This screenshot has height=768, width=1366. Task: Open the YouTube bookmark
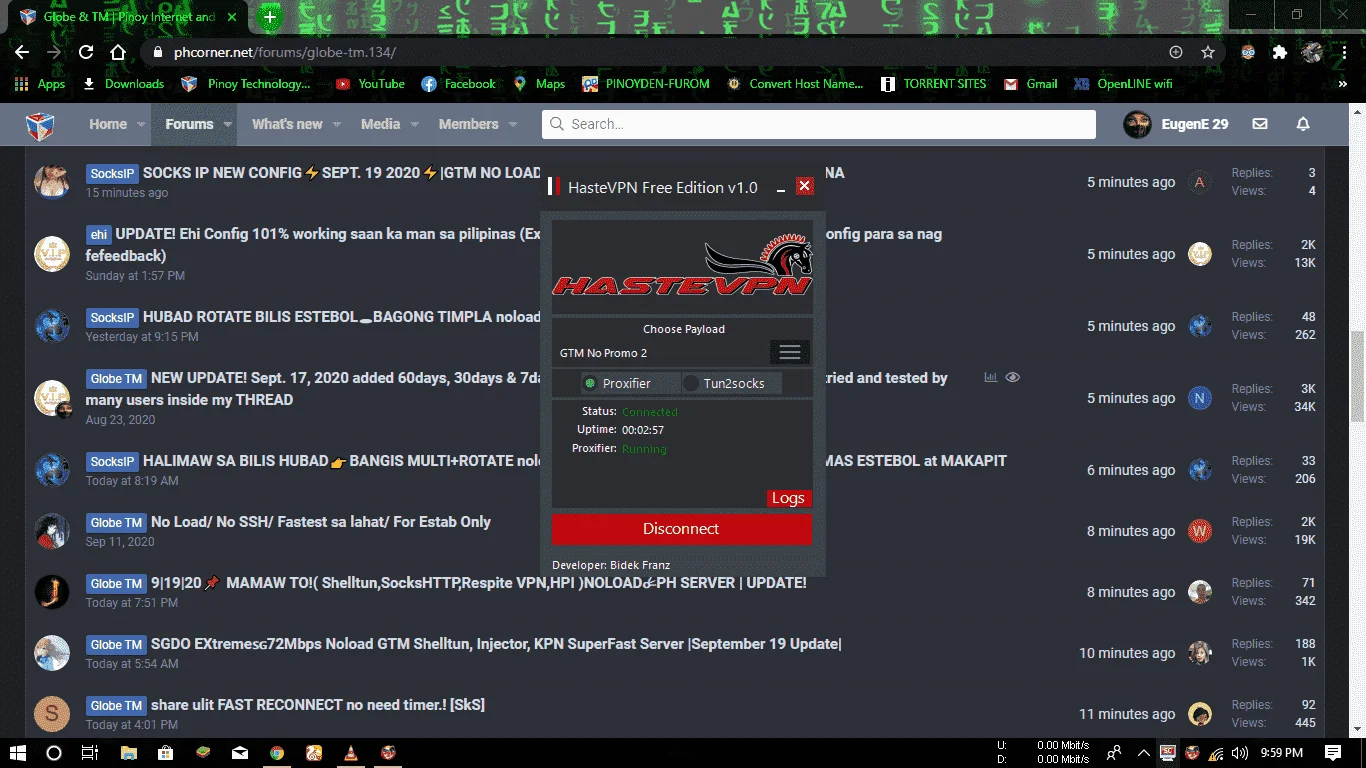click(x=370, y=84)
